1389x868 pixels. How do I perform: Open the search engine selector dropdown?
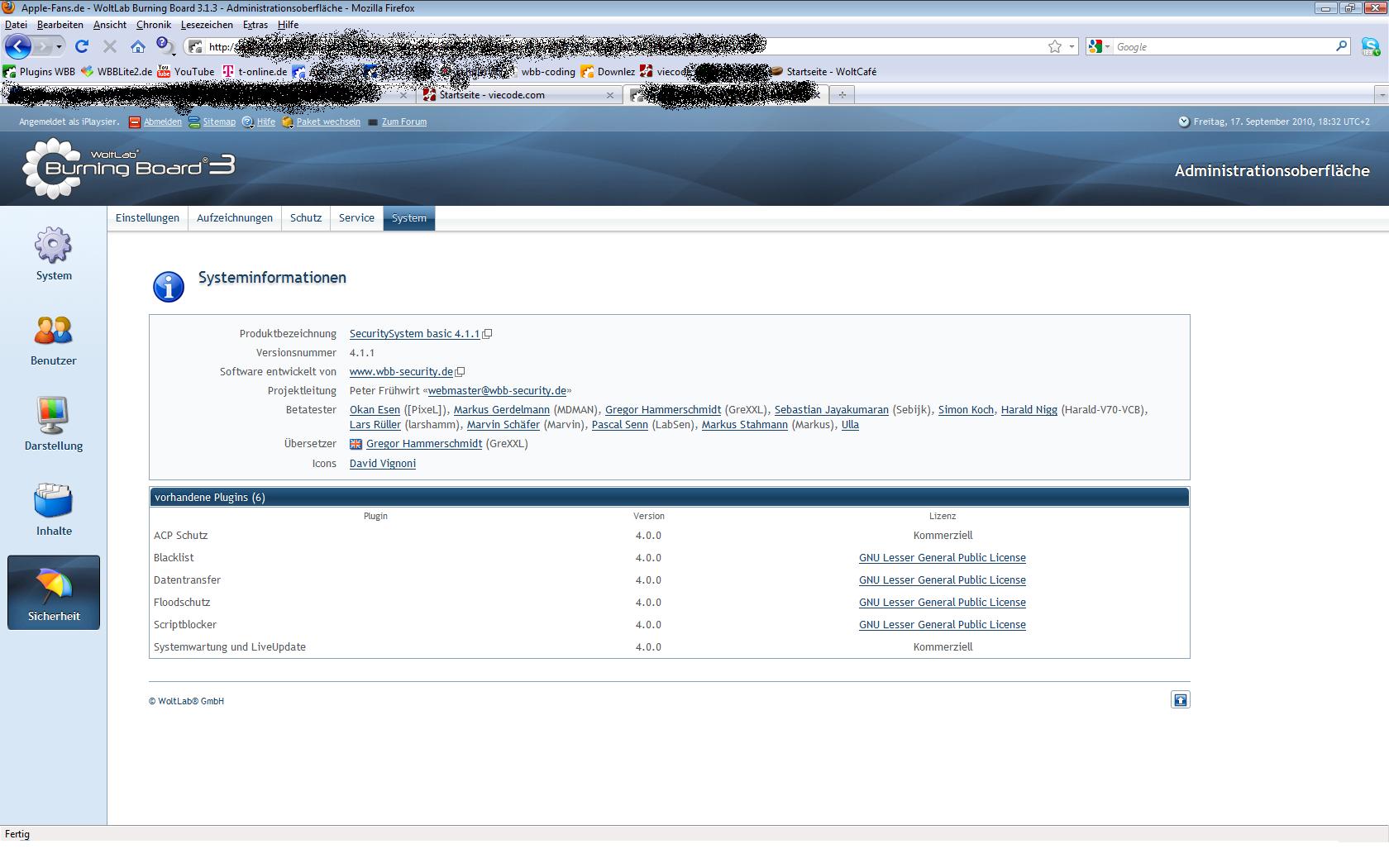1099,47
